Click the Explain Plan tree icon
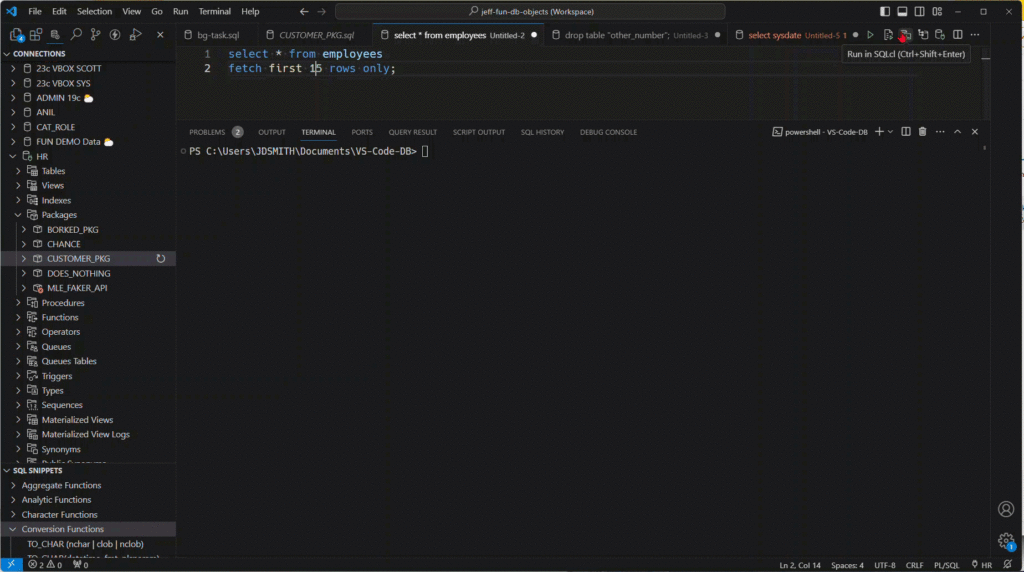This screenshot has width=1024, height=572. pos(923,35)
